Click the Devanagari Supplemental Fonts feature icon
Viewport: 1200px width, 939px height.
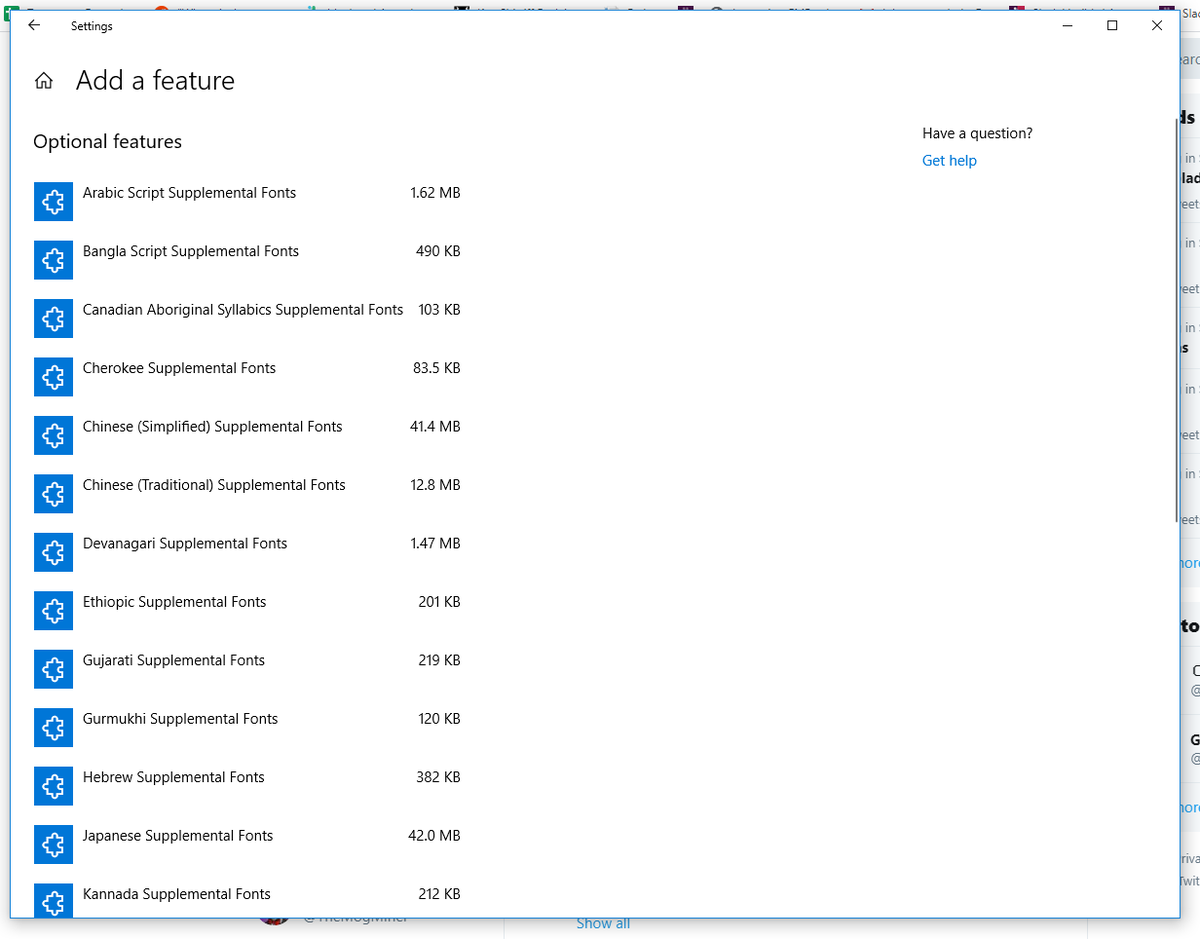point(53,553)
